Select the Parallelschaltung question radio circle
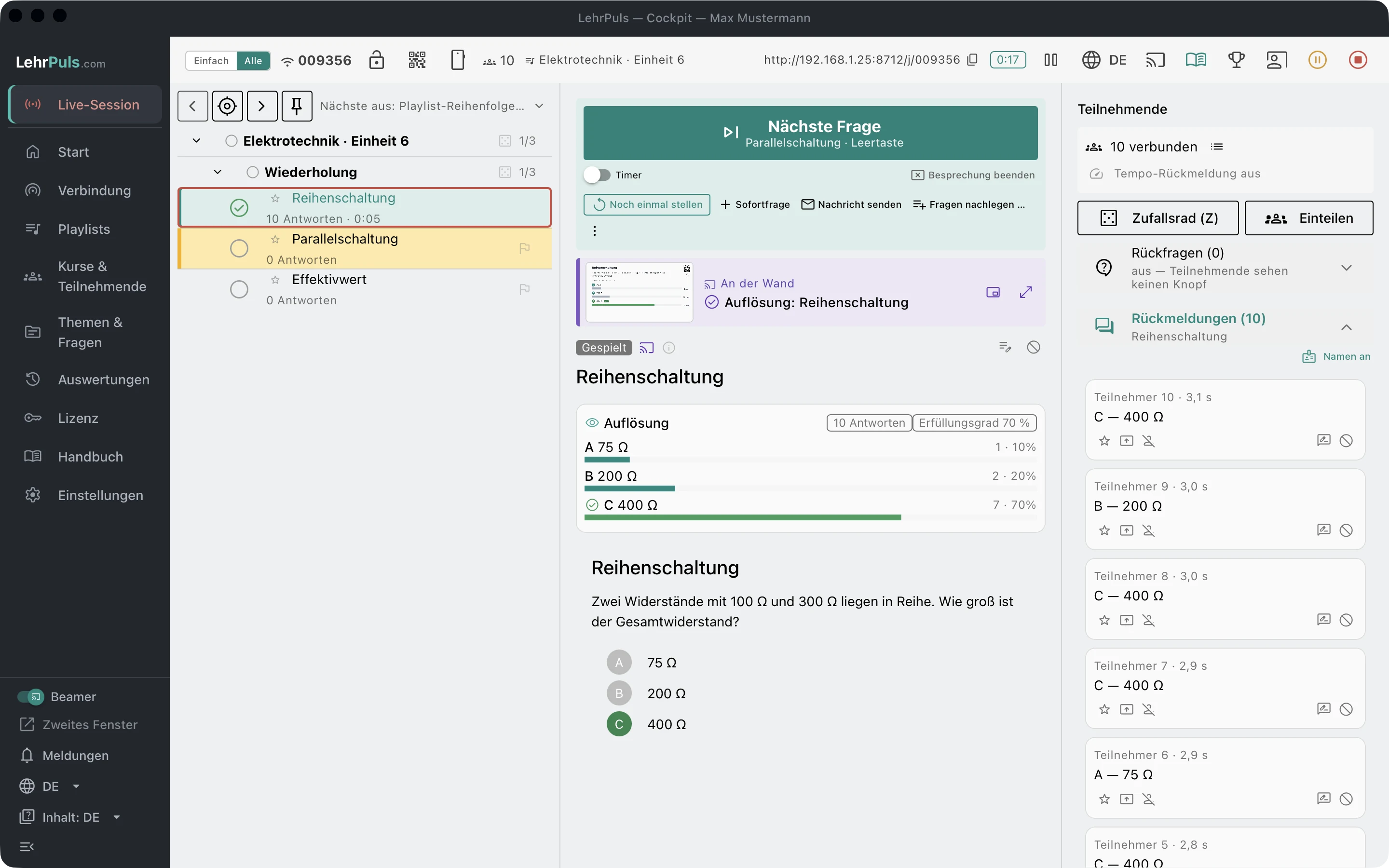The height and width of the screenshot is (868, 1389). click(239, 248)
